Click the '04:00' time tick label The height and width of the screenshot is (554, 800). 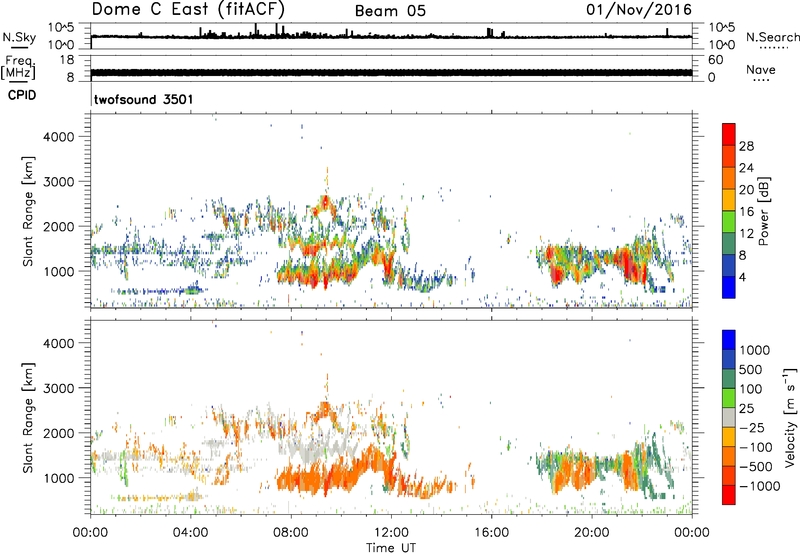191,533
